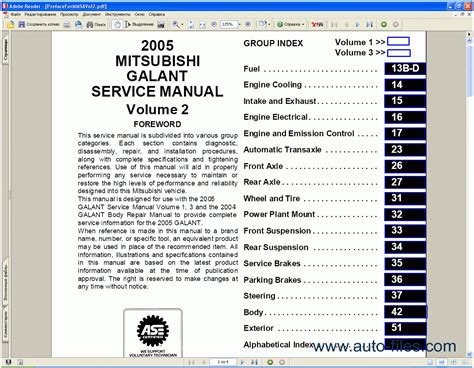Click the Snapshot camera tool icon
This screenshot has height=368, width=474.
click(x=161, y=24)
